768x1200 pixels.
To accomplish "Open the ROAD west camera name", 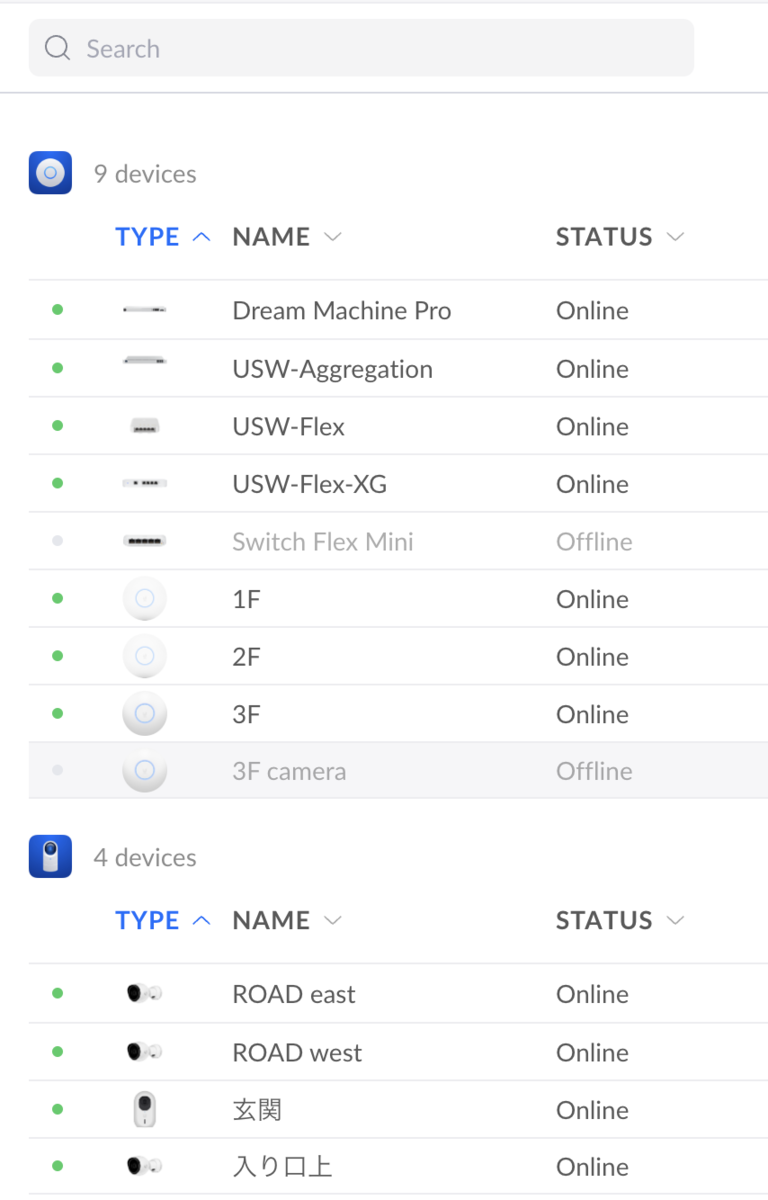I will (x=297, y=1052).
